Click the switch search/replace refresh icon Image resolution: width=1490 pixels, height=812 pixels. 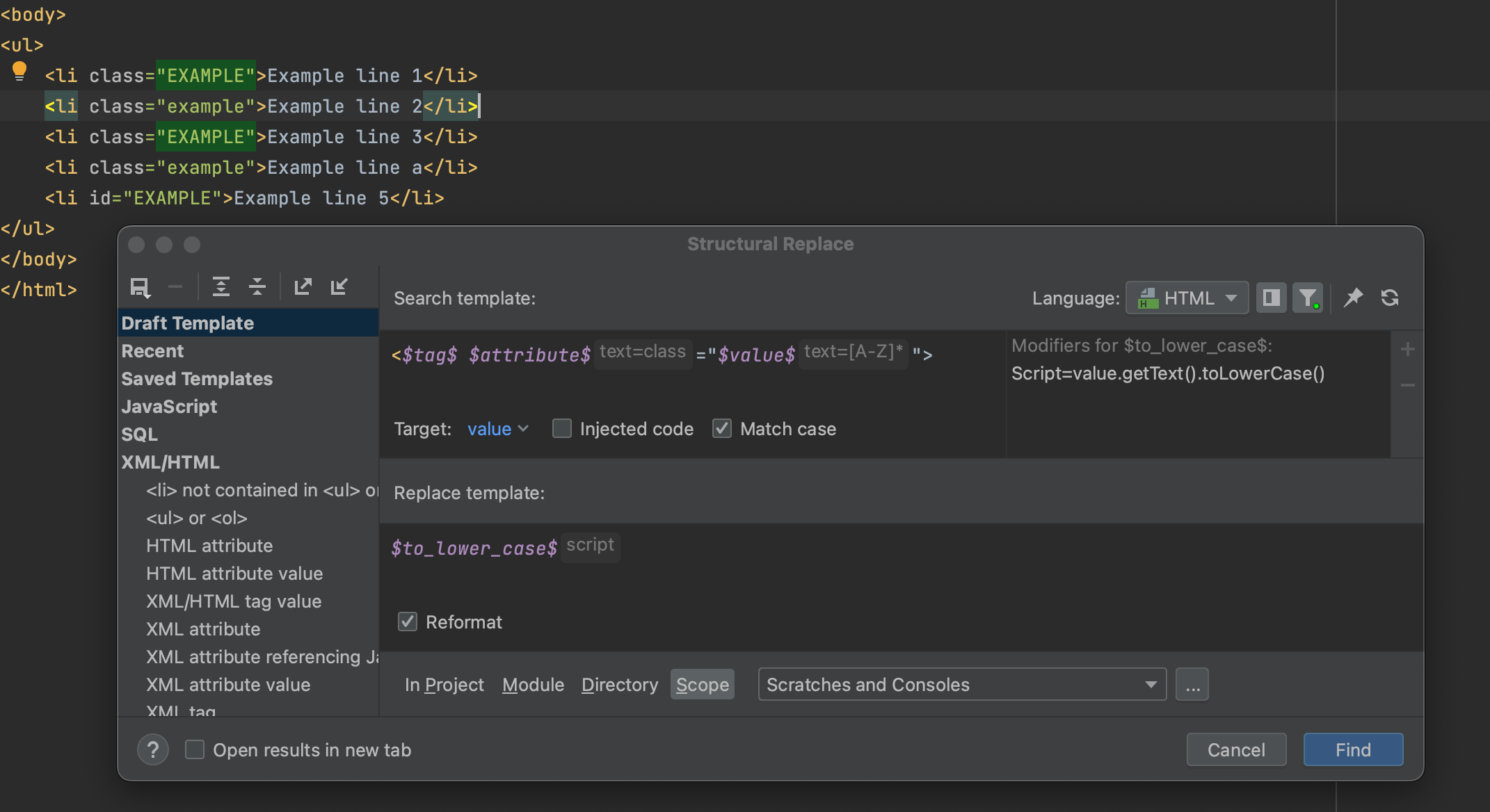click(1390, 298)
